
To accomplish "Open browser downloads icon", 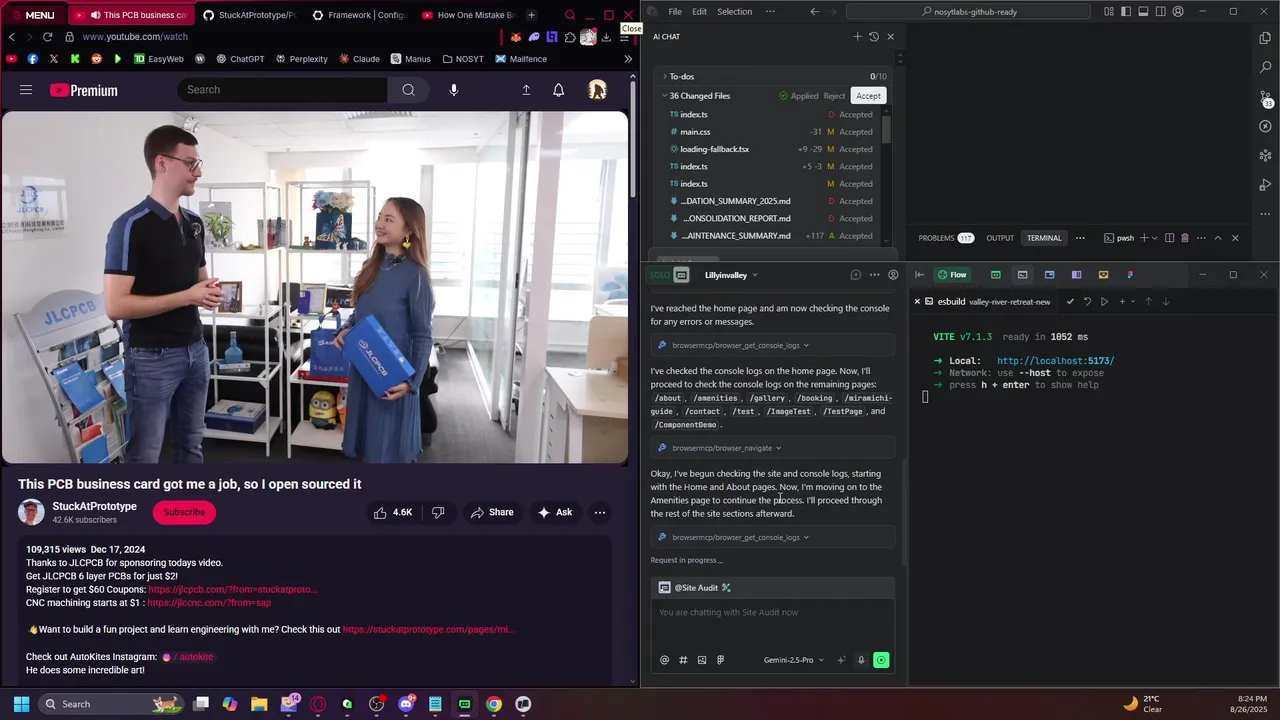I will point(606,37).
